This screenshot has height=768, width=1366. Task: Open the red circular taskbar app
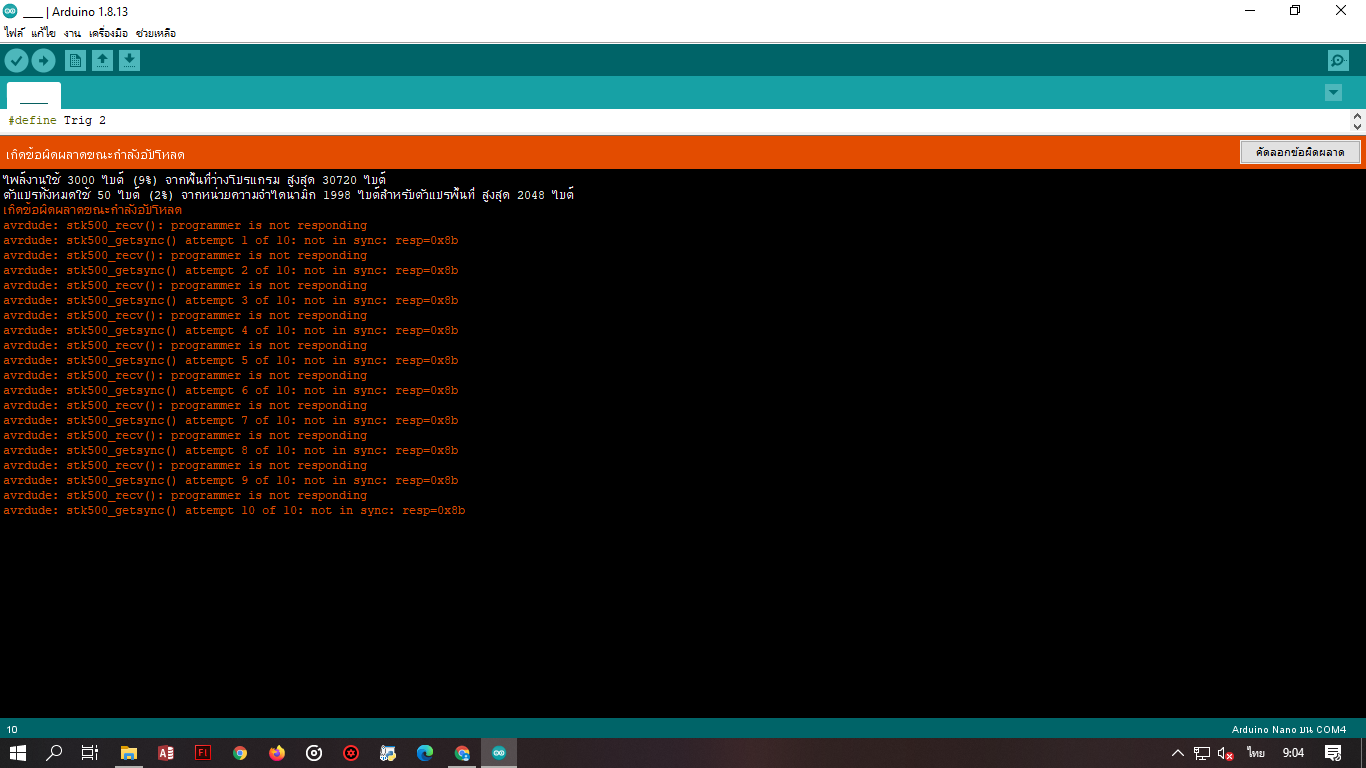tap(351, 753)
